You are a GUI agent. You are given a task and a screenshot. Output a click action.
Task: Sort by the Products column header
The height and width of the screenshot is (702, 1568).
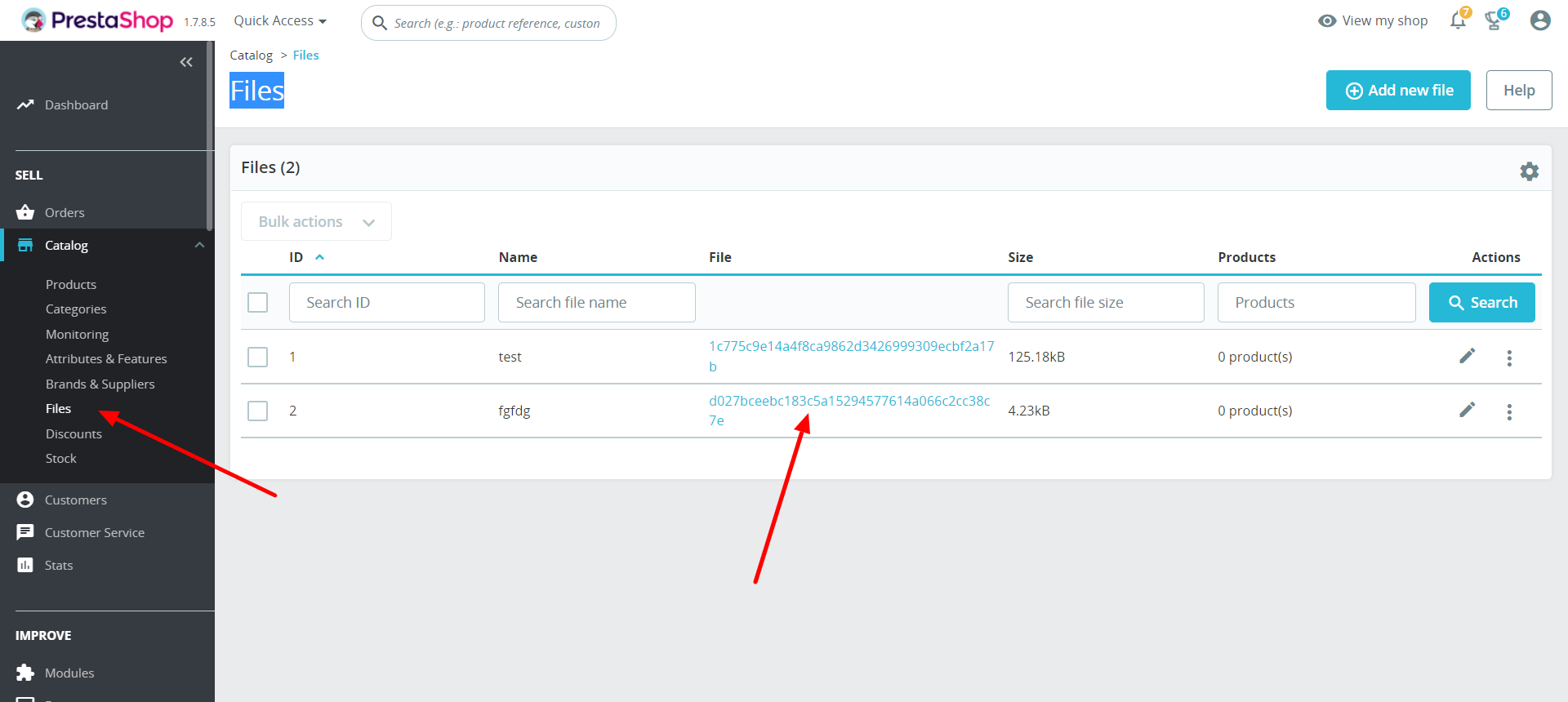(x=1246, y=257)
